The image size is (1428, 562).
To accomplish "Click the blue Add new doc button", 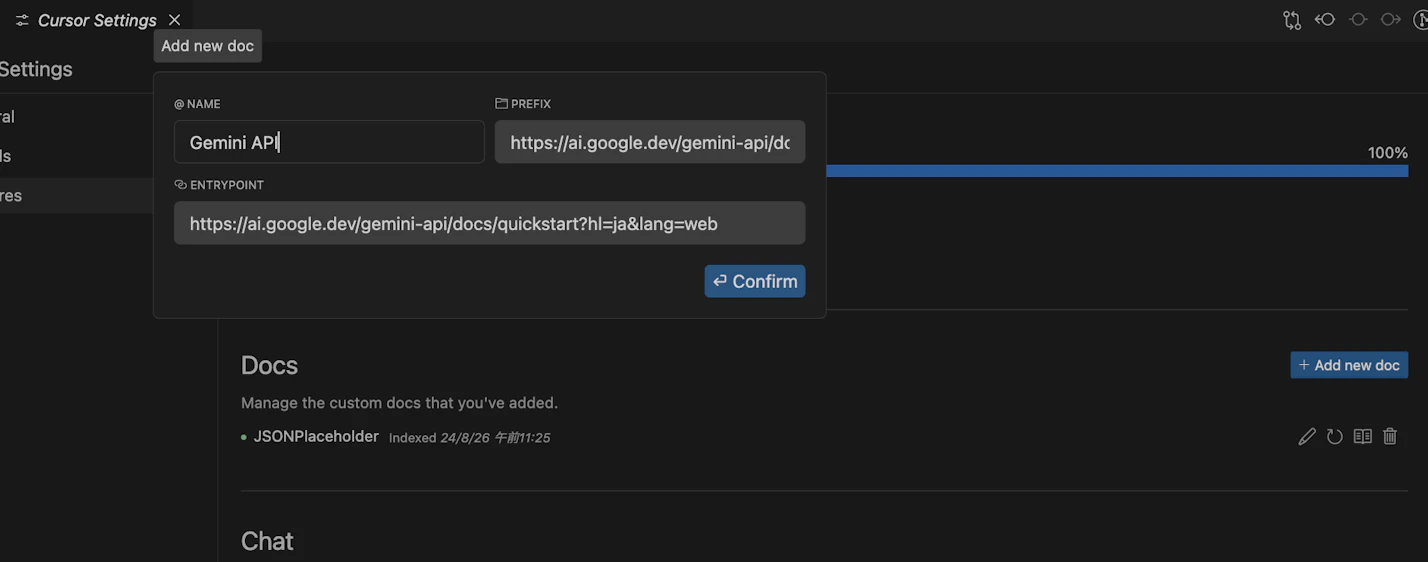I will pyautogui.click(x=1349, y=365).
